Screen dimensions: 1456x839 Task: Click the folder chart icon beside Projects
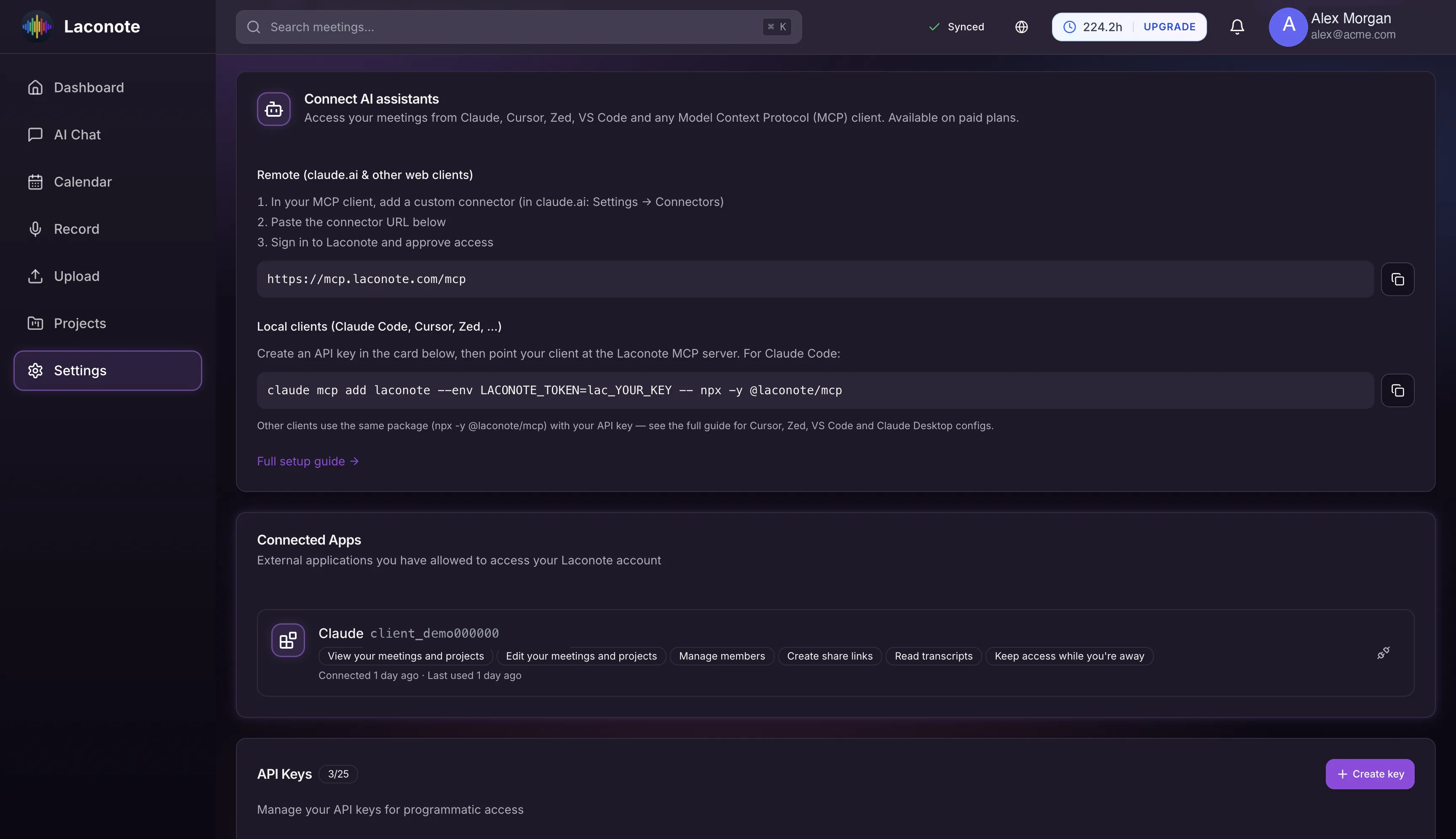click(x=35, y=324)
